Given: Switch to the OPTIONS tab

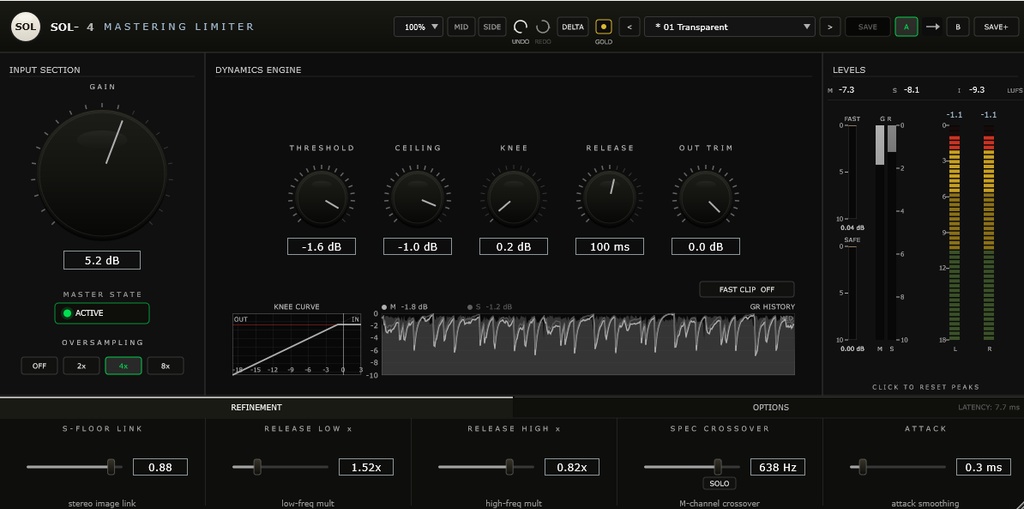Looking at the screenshot, I should click(x=771, y=407).
